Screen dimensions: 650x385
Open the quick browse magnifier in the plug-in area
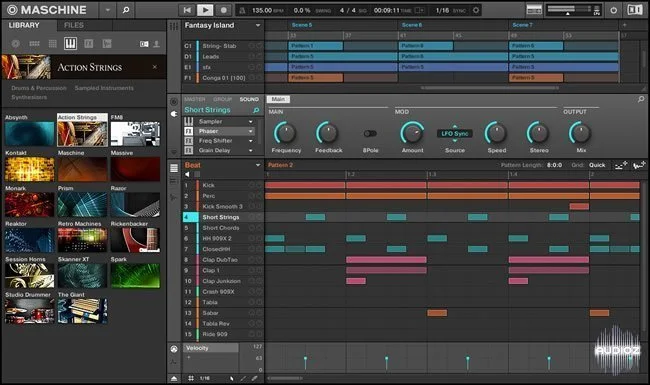pyautogui.click(x=641, y=99)
